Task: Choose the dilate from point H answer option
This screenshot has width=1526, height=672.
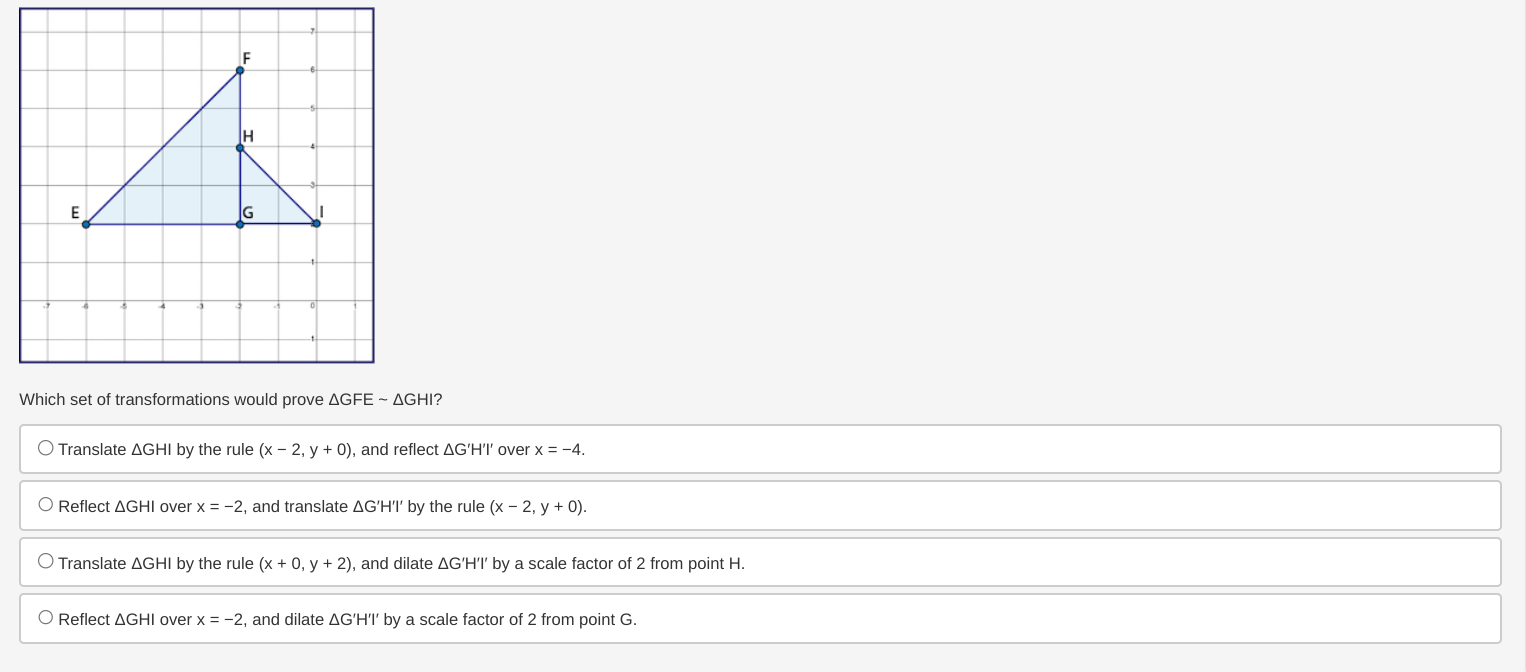Action: [x=45, y=560]
